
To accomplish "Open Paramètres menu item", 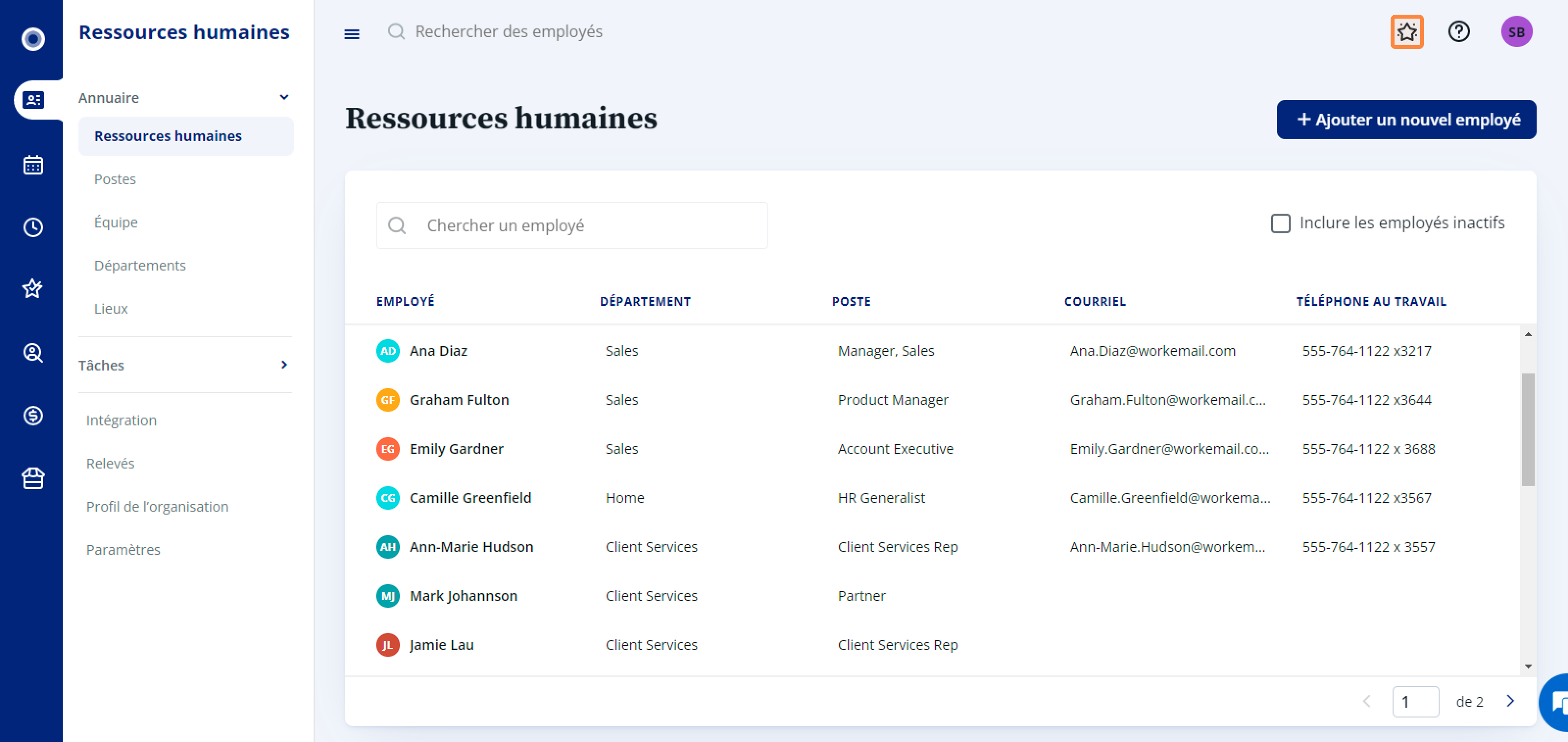I will point(123,550).
